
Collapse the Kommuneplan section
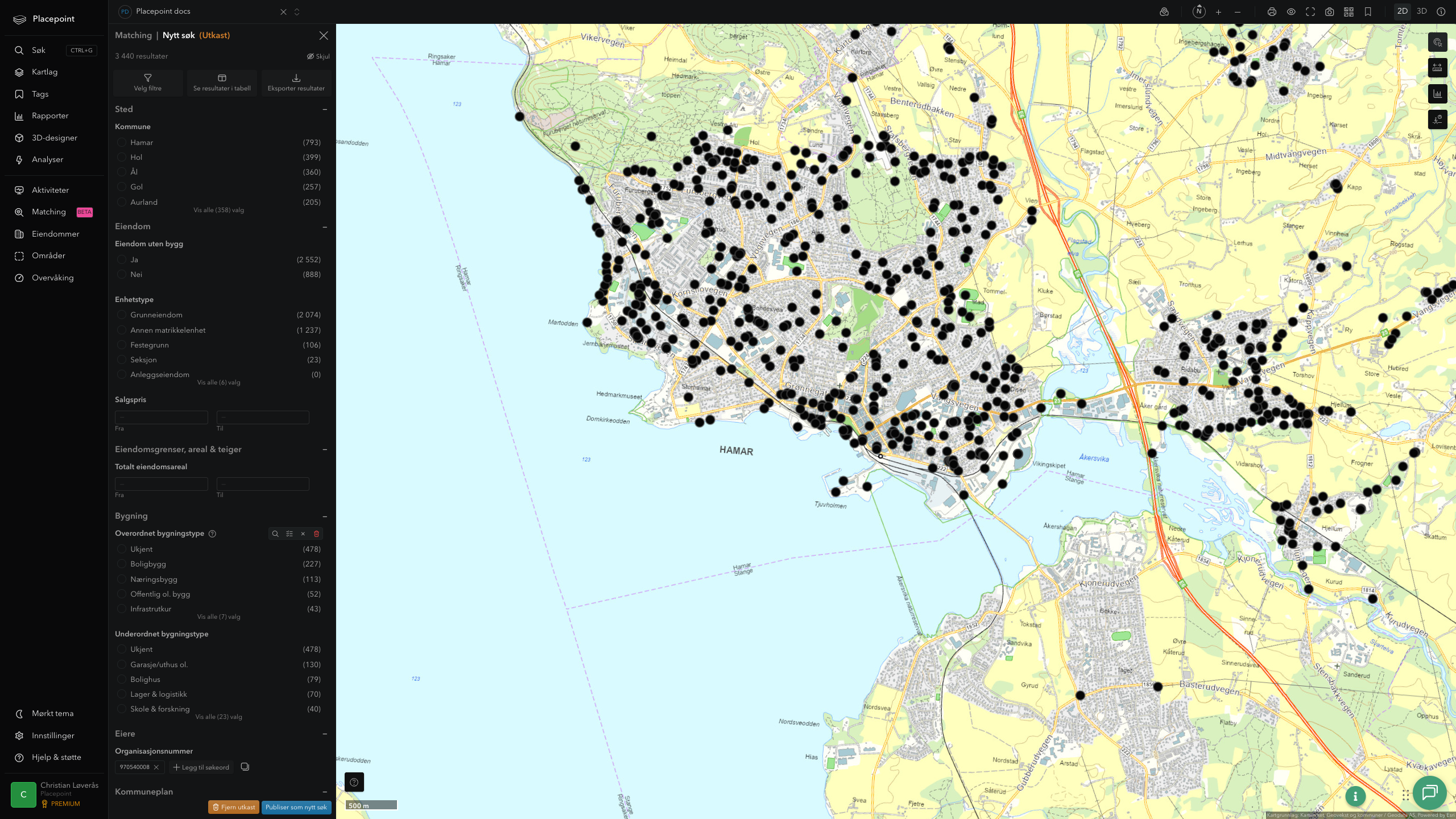(325, 792)
